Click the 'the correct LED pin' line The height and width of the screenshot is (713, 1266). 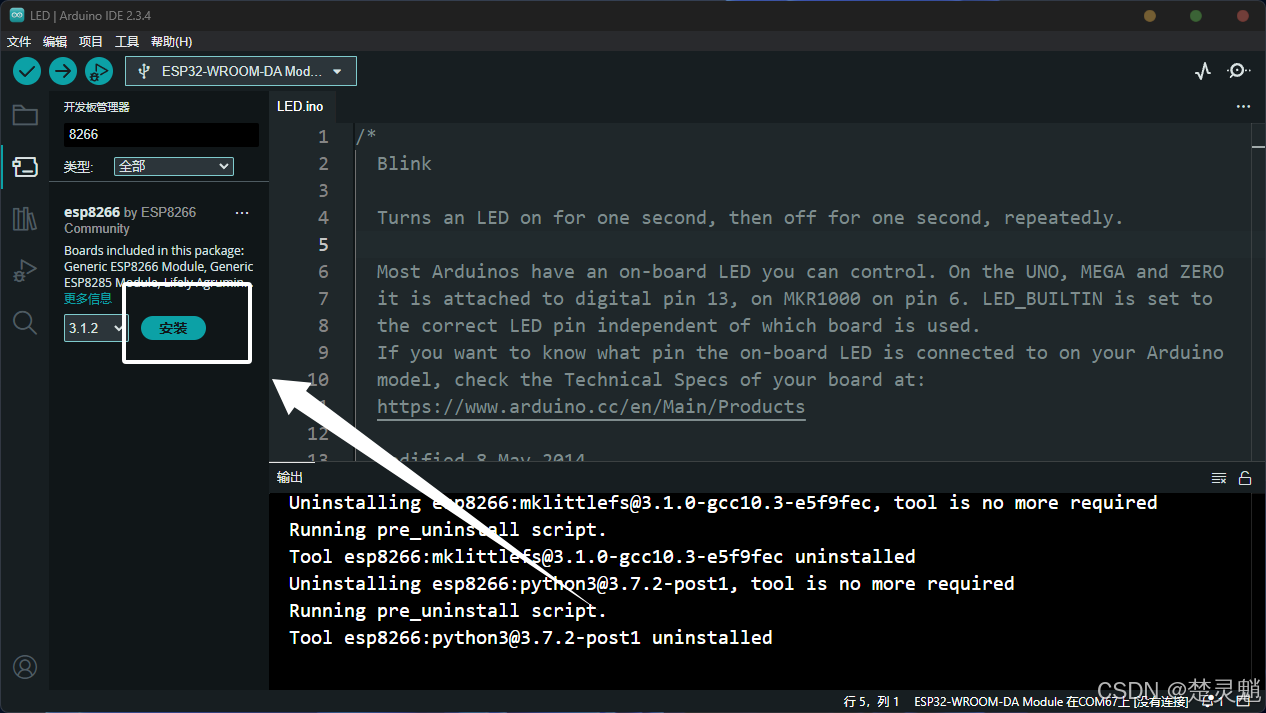[x=679, y=326]
